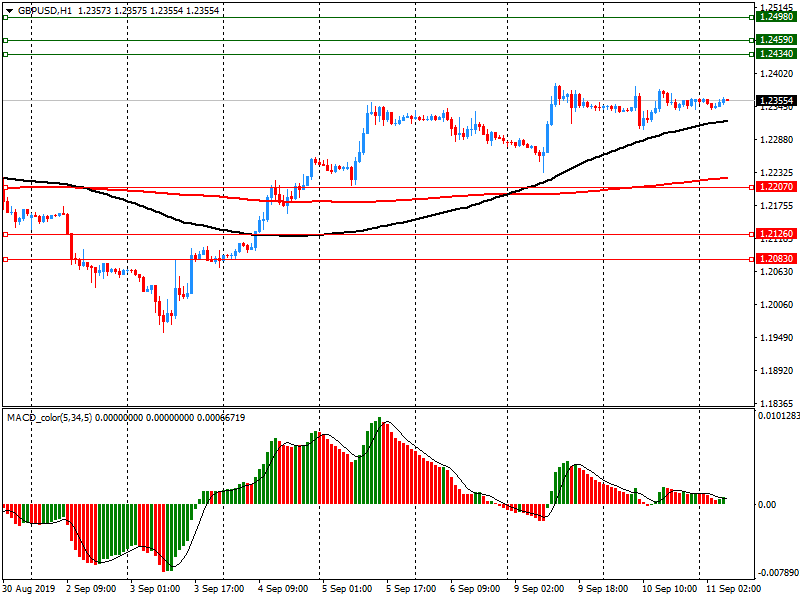Click the 3 Sep 01:00 time label
This screenshot has height=600, width=800.
[155, 589]
